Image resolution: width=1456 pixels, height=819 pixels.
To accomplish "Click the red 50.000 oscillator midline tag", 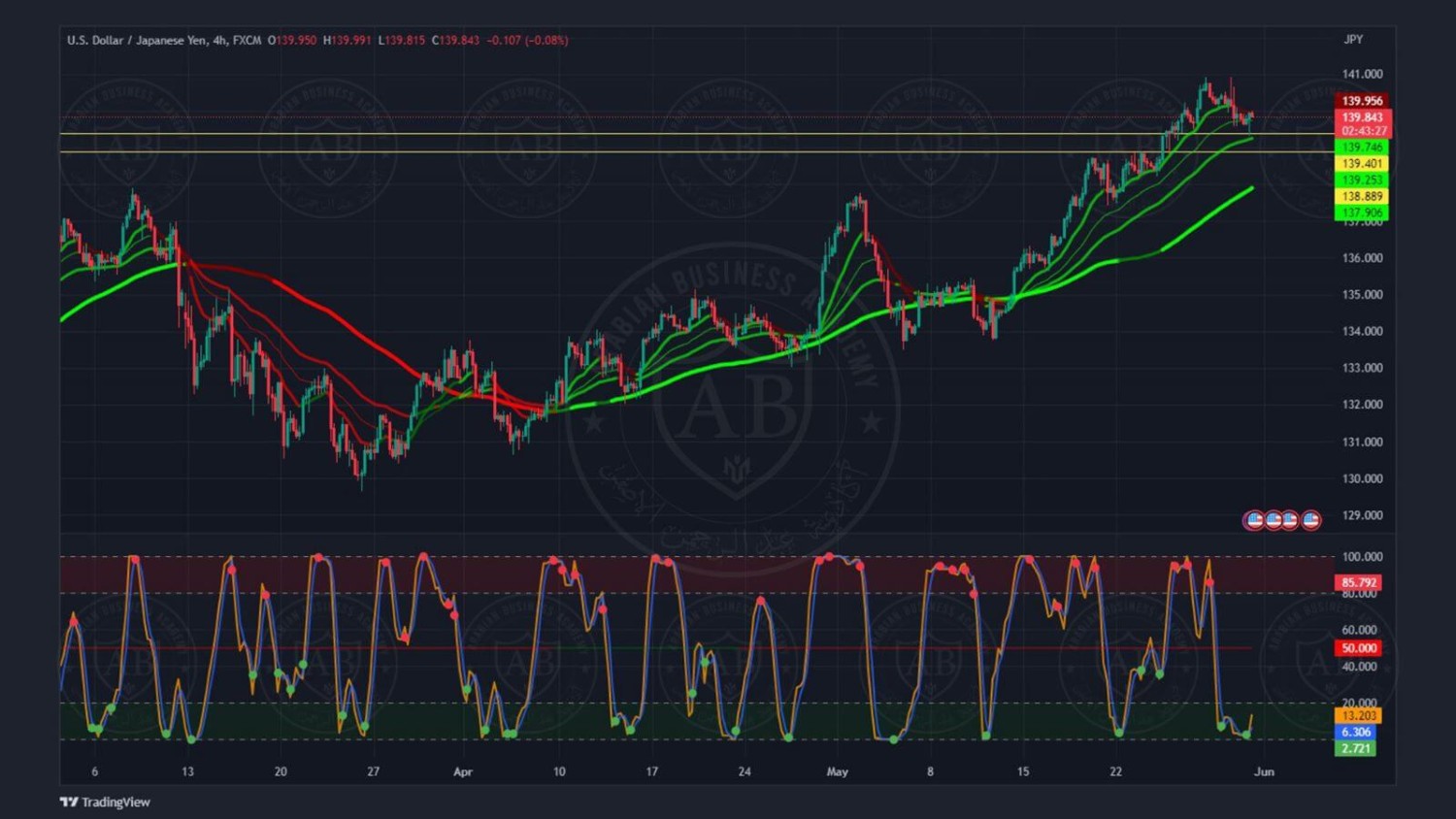I will [x=1359, y=648].
